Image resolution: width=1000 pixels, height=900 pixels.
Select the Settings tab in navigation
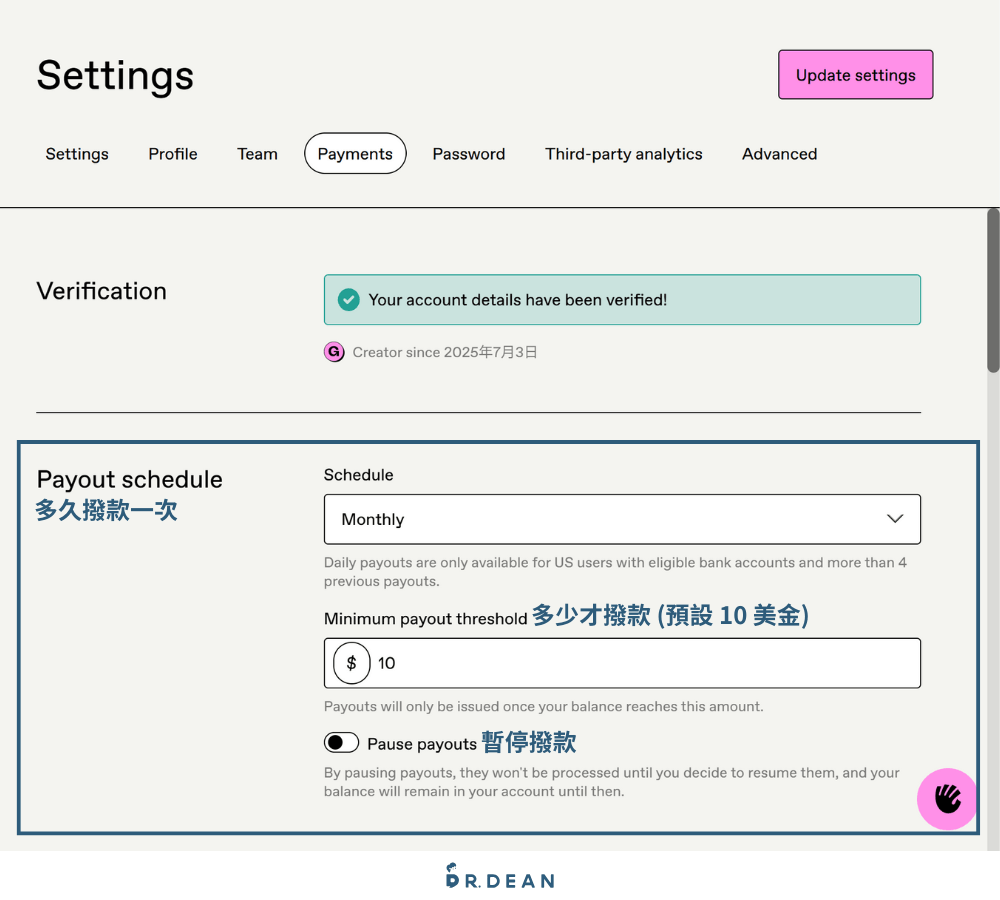pos(77,154)
